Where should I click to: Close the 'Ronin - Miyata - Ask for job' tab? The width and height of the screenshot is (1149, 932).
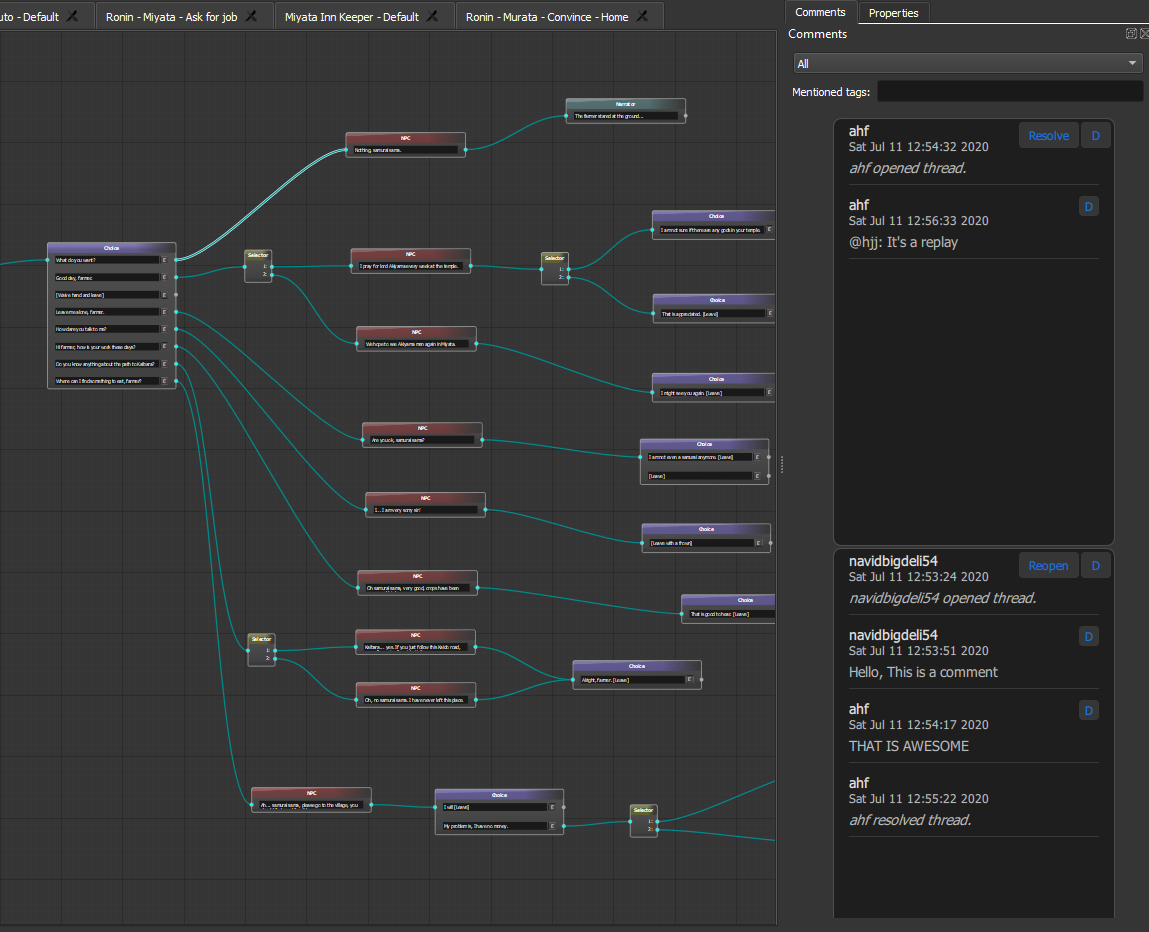point(251,16)
